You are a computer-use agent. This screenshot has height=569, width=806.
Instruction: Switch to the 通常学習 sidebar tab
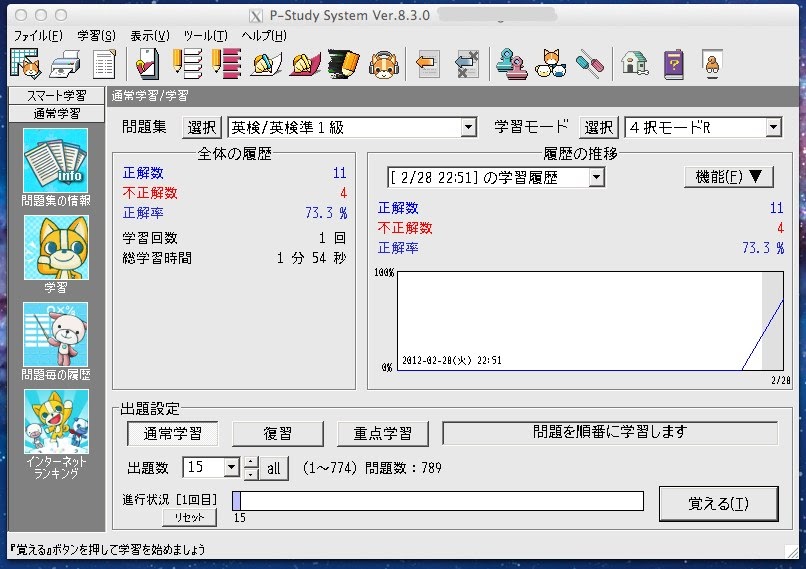pyautogui.click(x=57, y=114)
